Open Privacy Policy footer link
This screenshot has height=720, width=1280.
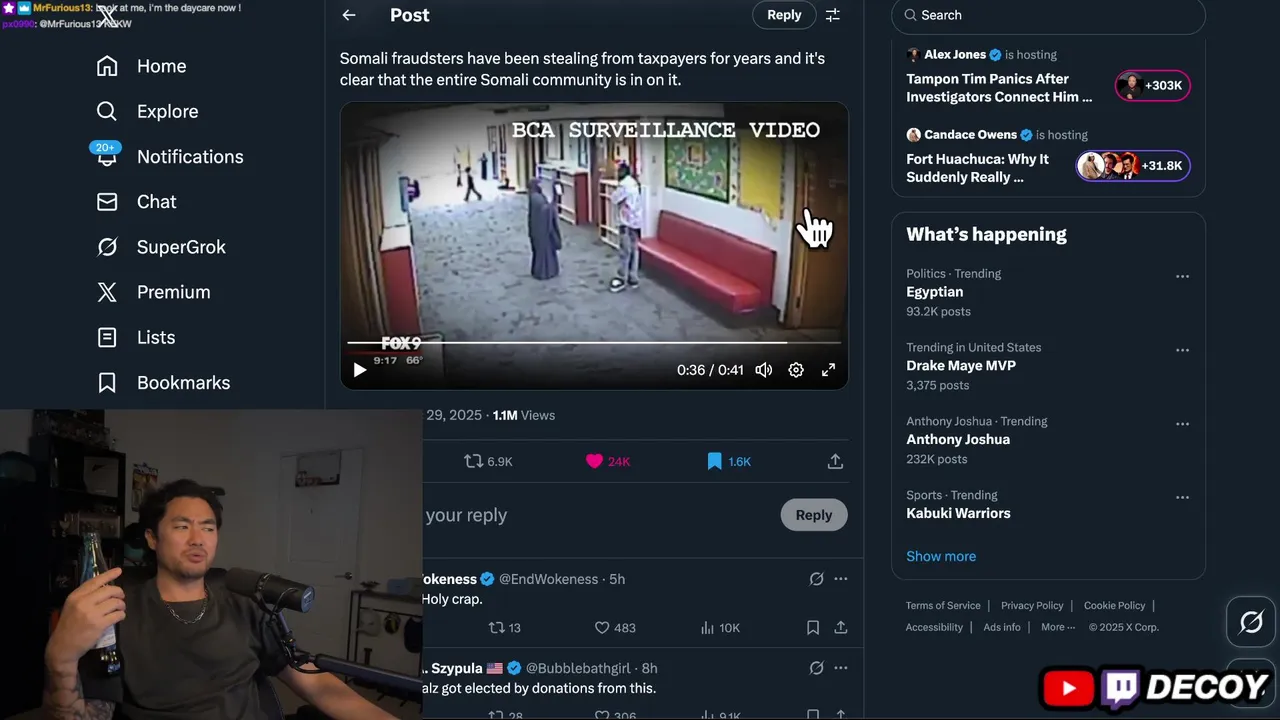tap(1032, 606)
